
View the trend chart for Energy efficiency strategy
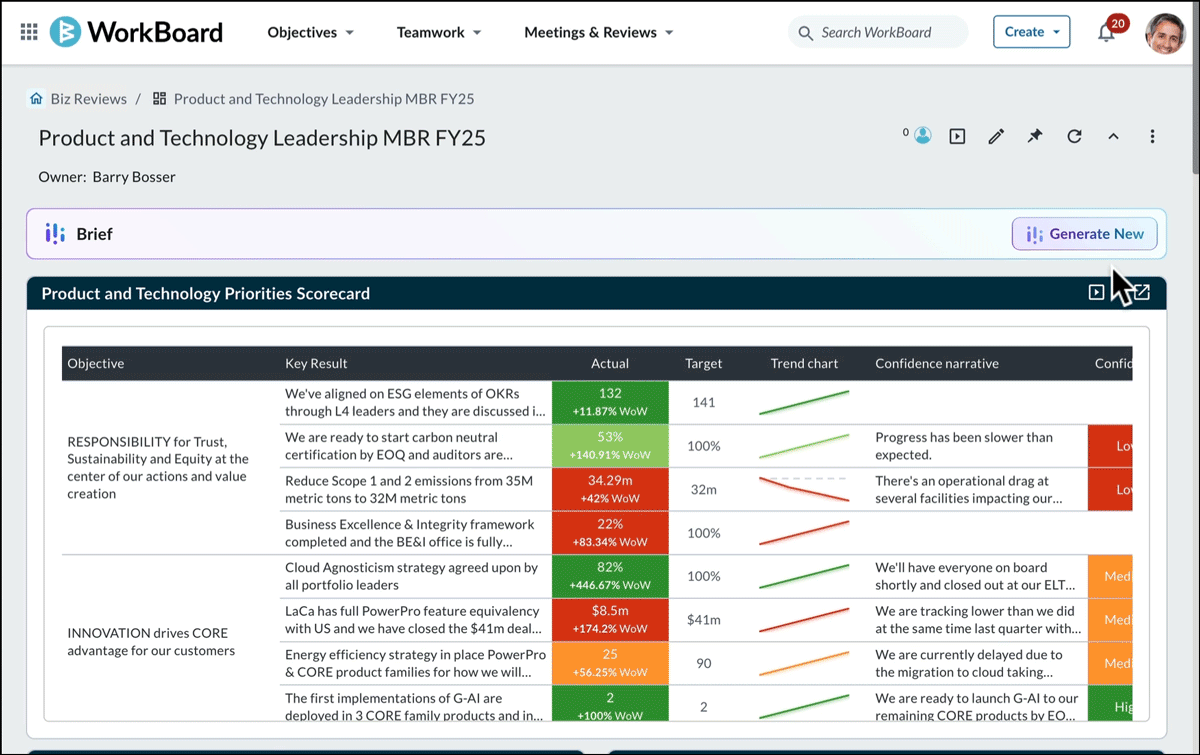point(804,663)
